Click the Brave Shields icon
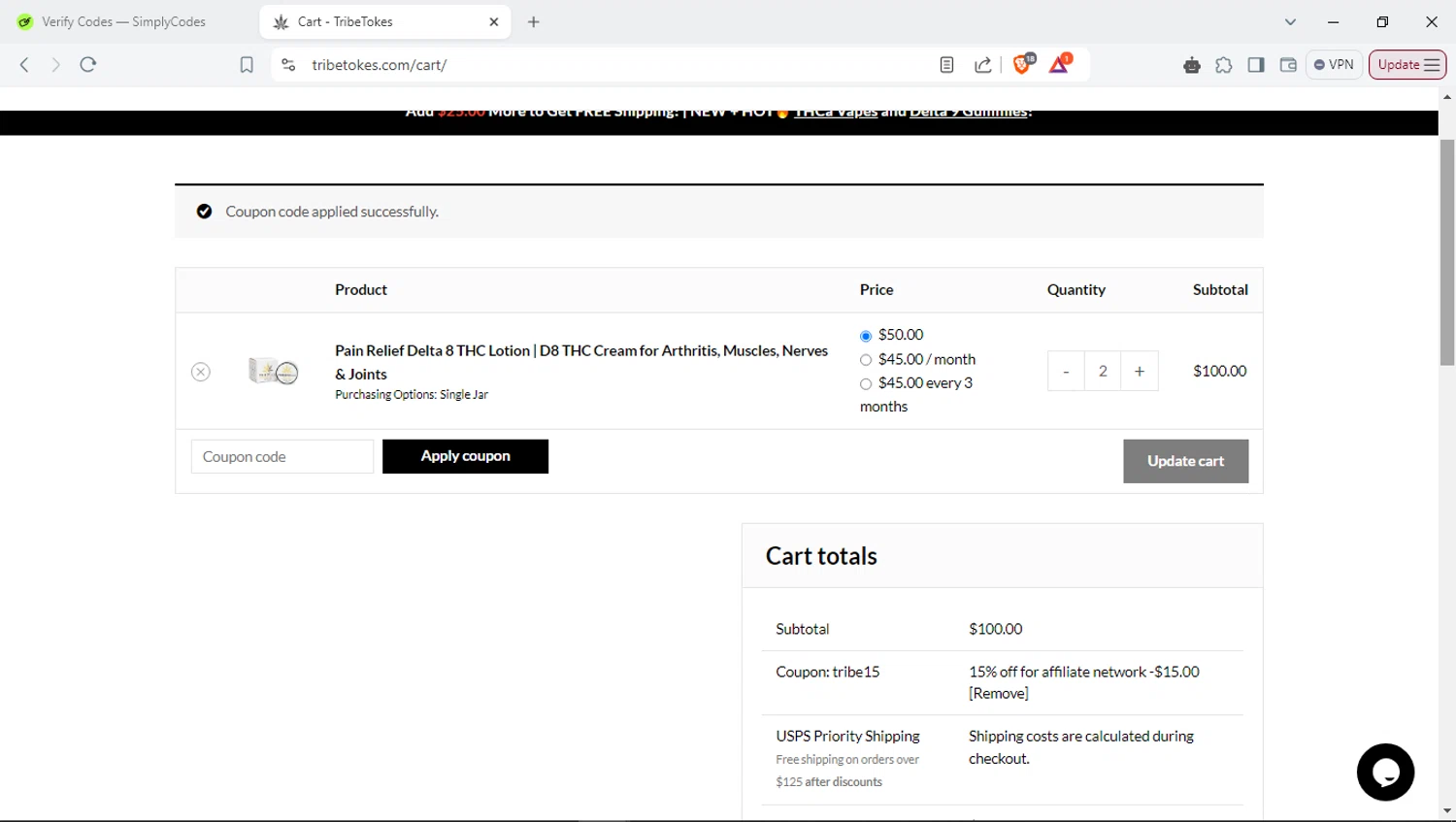This screenshot has width=1456, height=822. click(1022, 64)
